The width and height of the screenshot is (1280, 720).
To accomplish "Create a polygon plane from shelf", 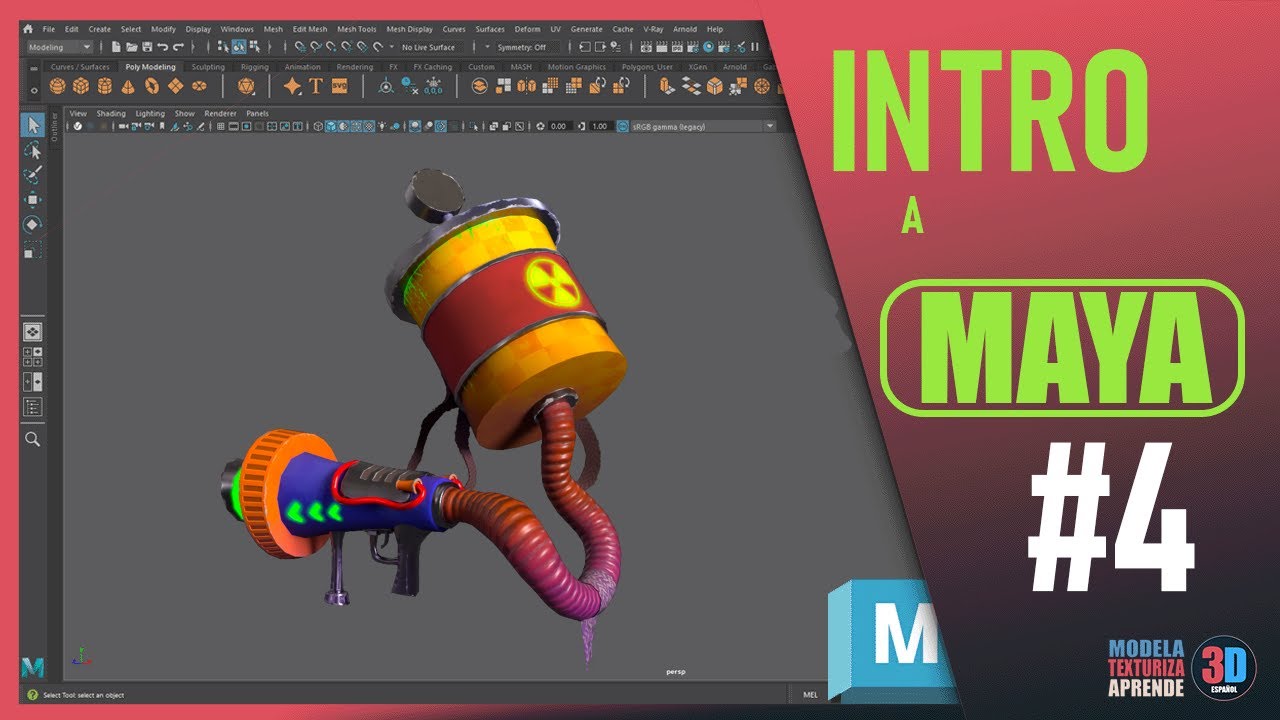I will (x=175, y=87).
